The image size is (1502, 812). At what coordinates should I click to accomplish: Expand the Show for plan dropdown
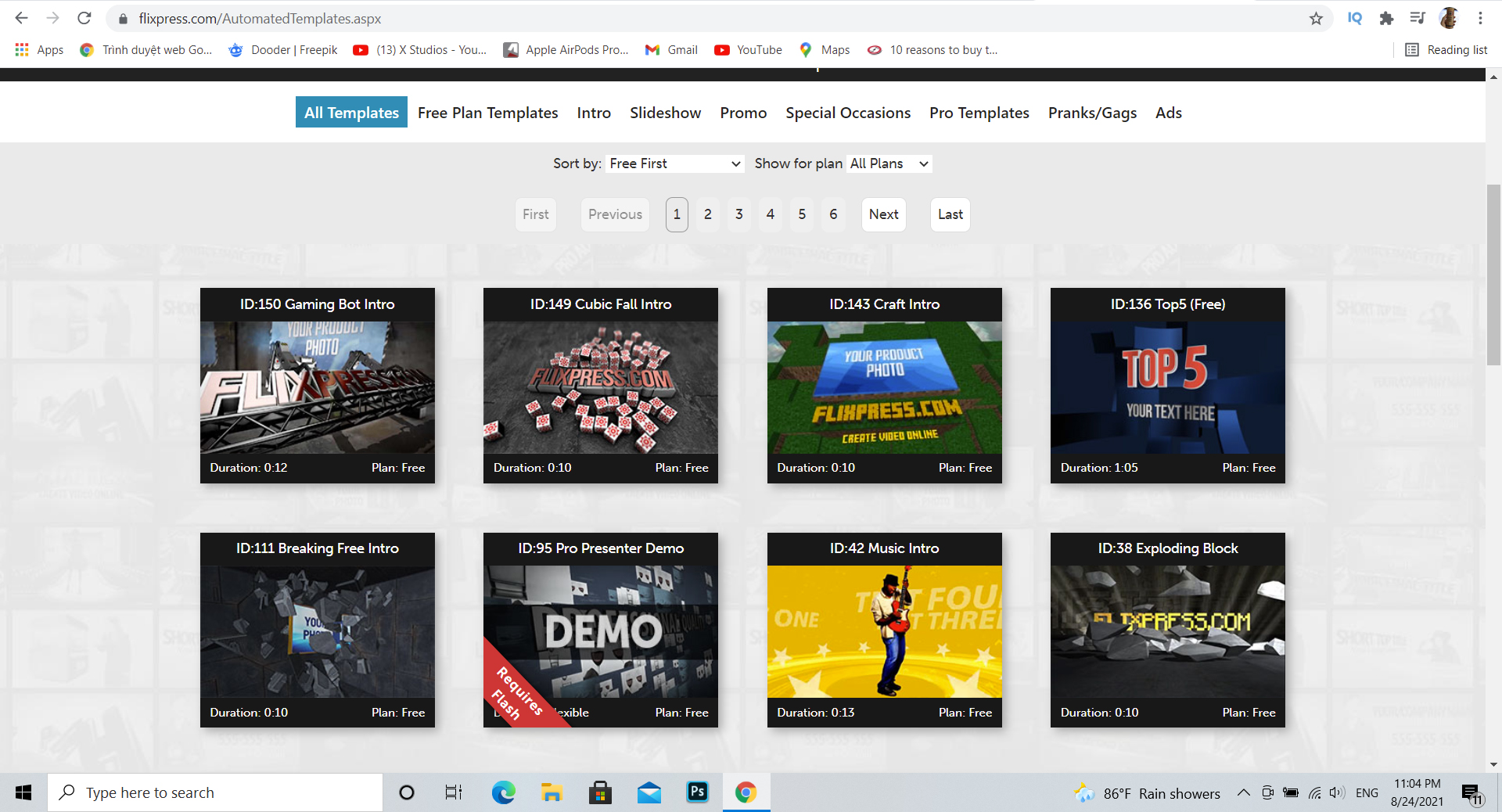(889, 163)
